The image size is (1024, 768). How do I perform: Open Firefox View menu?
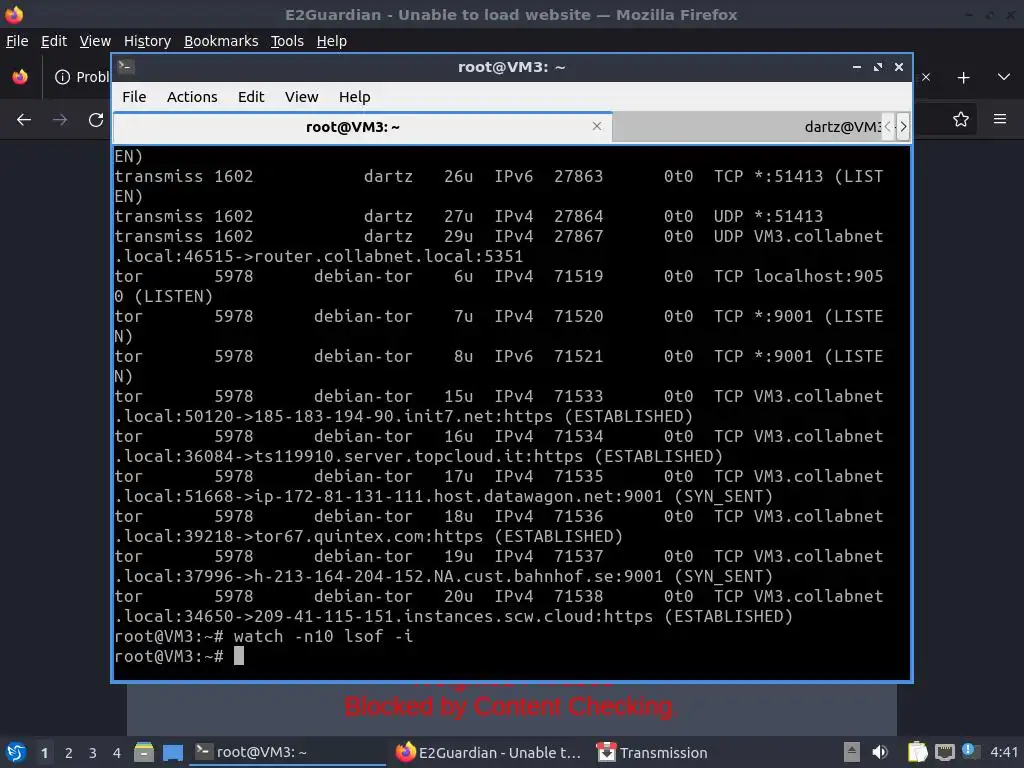click(x=95, y=41)
